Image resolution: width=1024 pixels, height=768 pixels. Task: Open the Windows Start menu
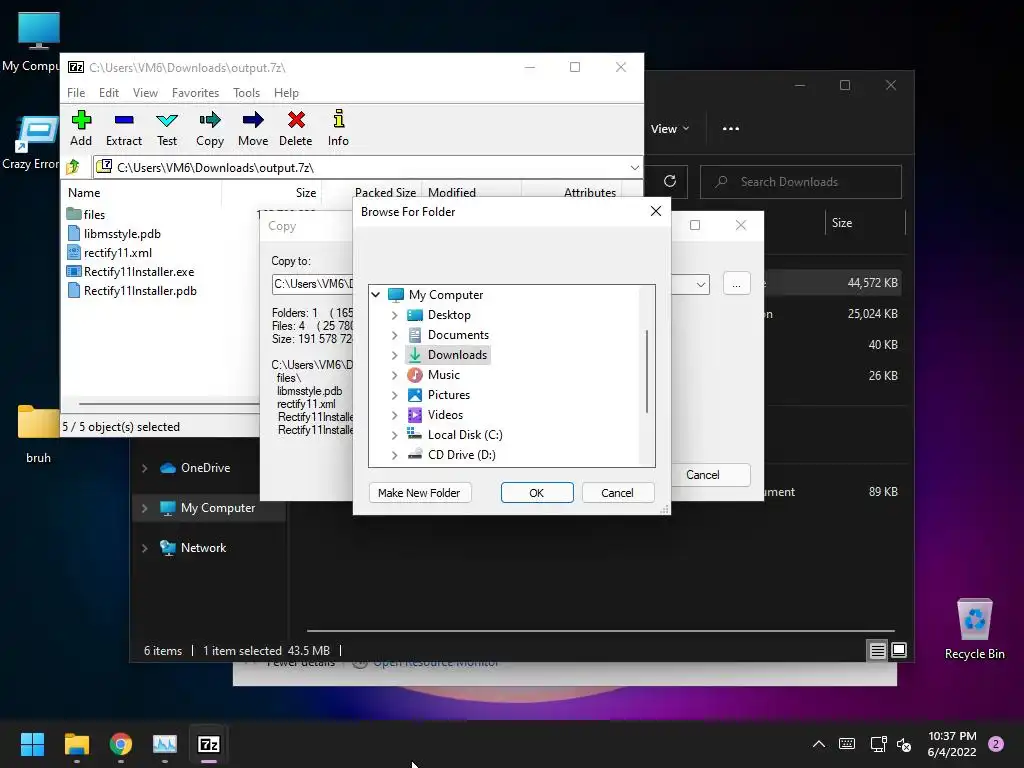(32, 744)
